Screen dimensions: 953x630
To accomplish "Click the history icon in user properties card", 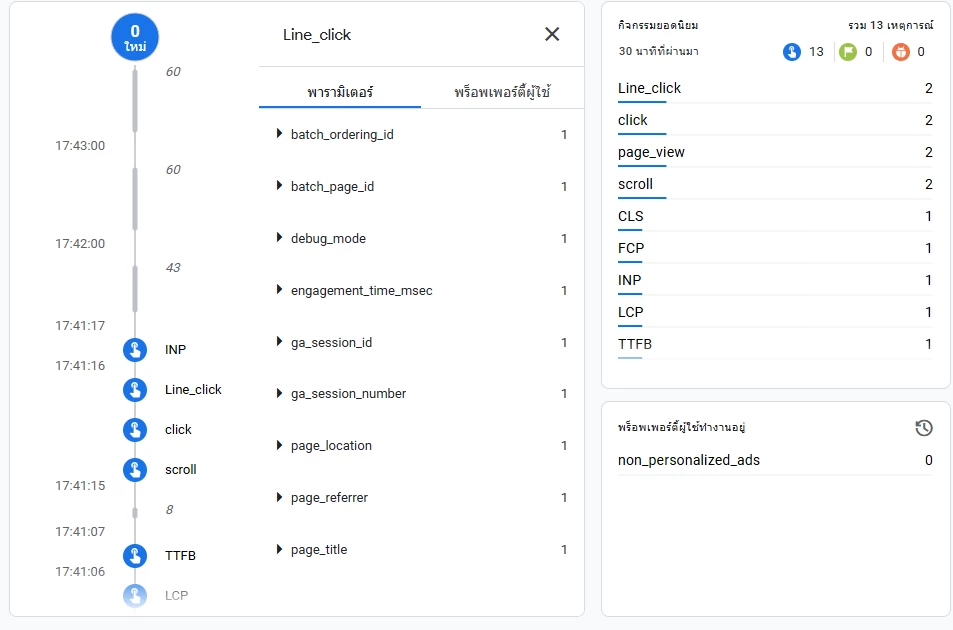I will 924,428.
